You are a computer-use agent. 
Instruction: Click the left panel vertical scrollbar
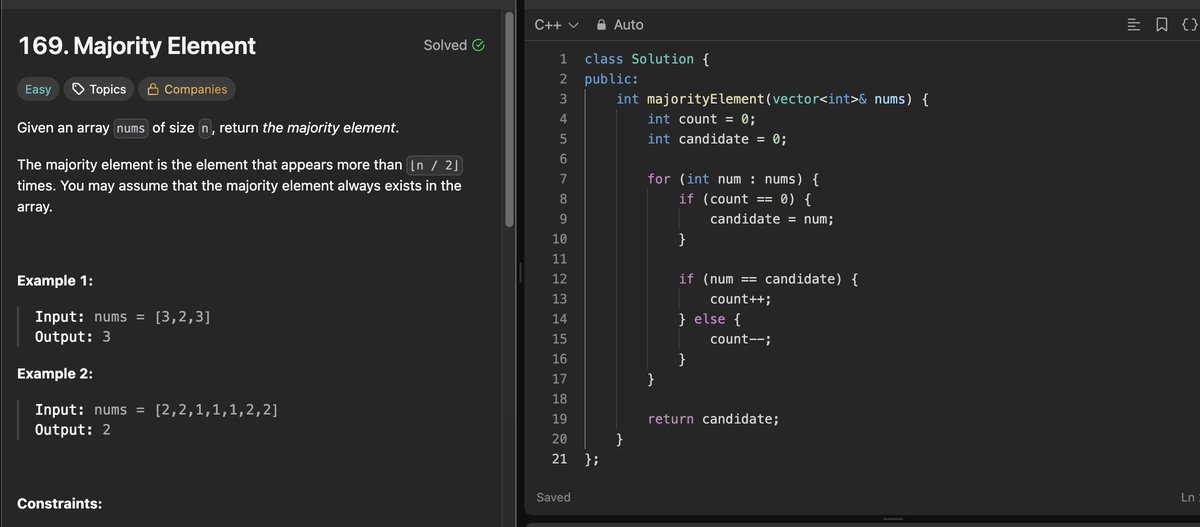pos(511,120)
